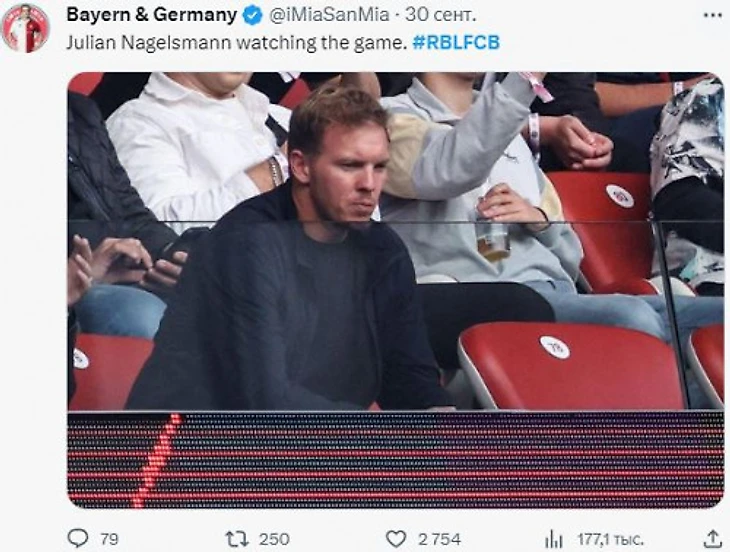This screenshot has width=730, height=552.
Task: Open the #RBLFCB hashtag link
Action: [x=456, y=42]
